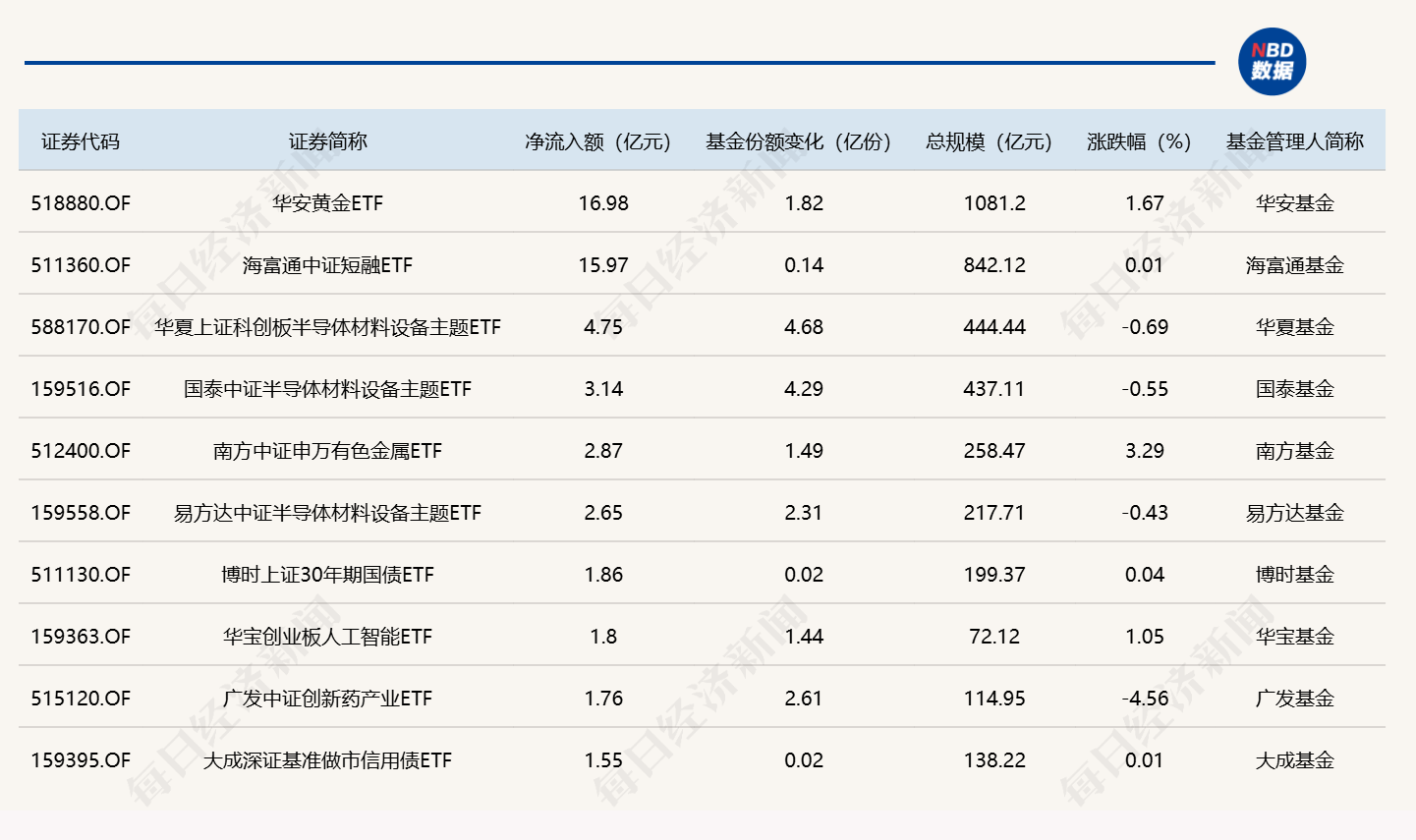
Task: Click total scale value 437.11
Action: click(994, 389)
